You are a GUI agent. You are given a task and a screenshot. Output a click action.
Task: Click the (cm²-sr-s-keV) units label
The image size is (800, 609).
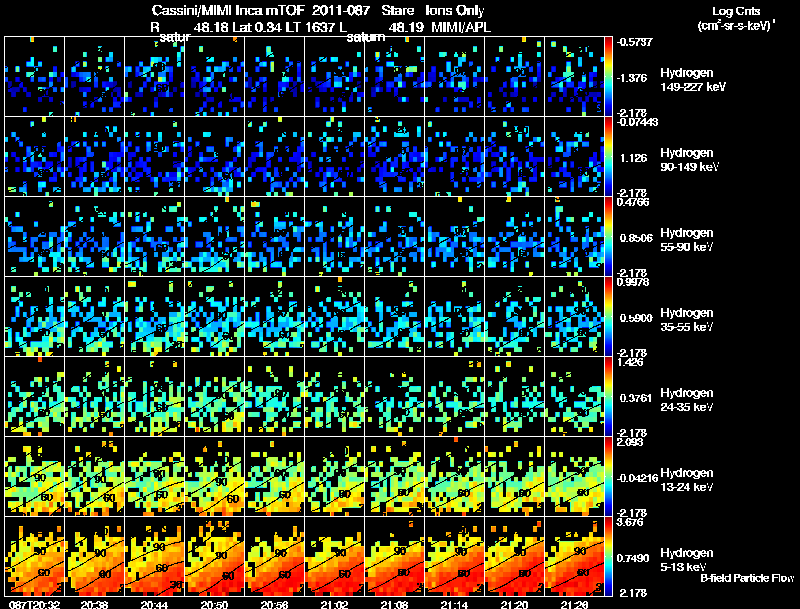click(737, 25)
